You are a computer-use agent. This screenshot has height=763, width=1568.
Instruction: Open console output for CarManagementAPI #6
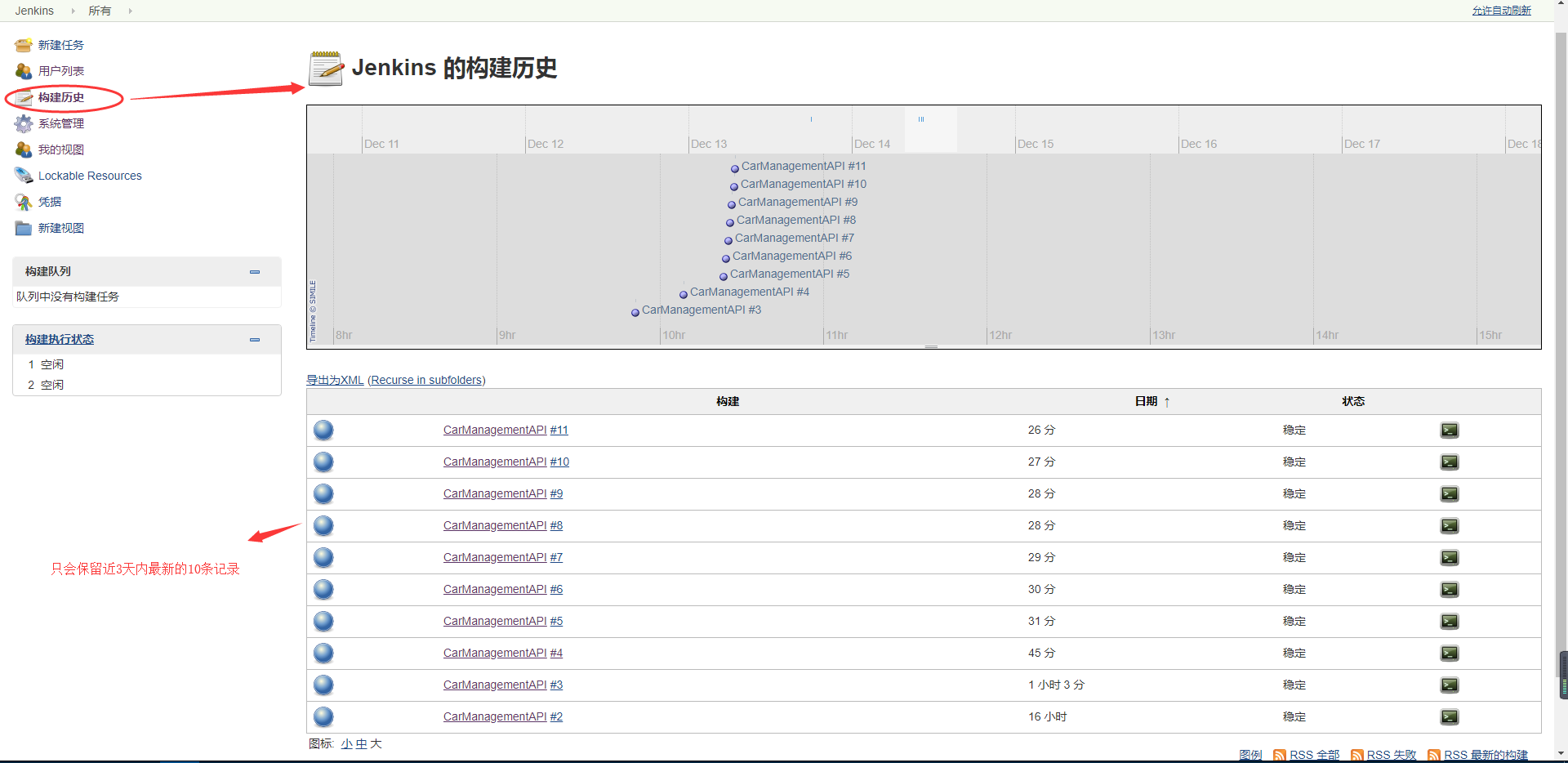coord(1450,590)
